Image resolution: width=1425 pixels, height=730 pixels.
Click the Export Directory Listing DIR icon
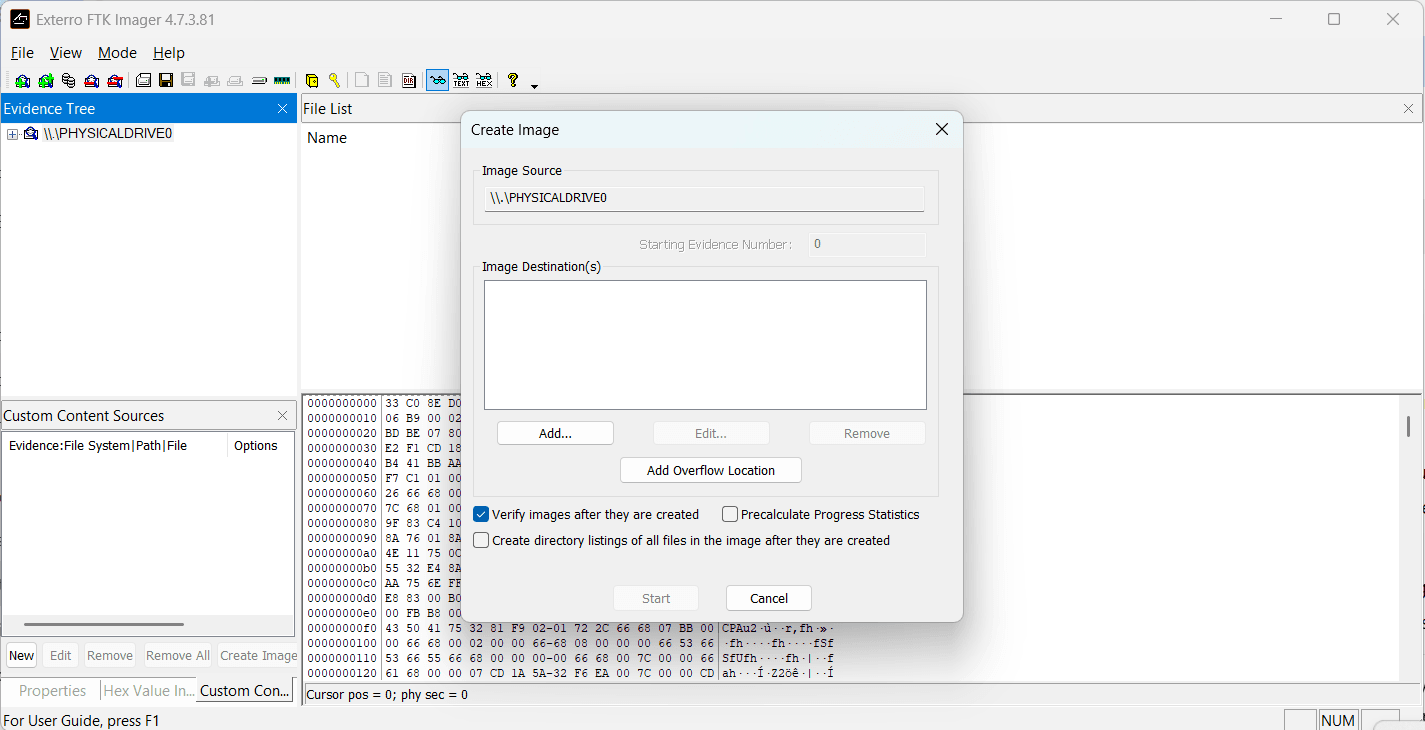click(409, 81)
